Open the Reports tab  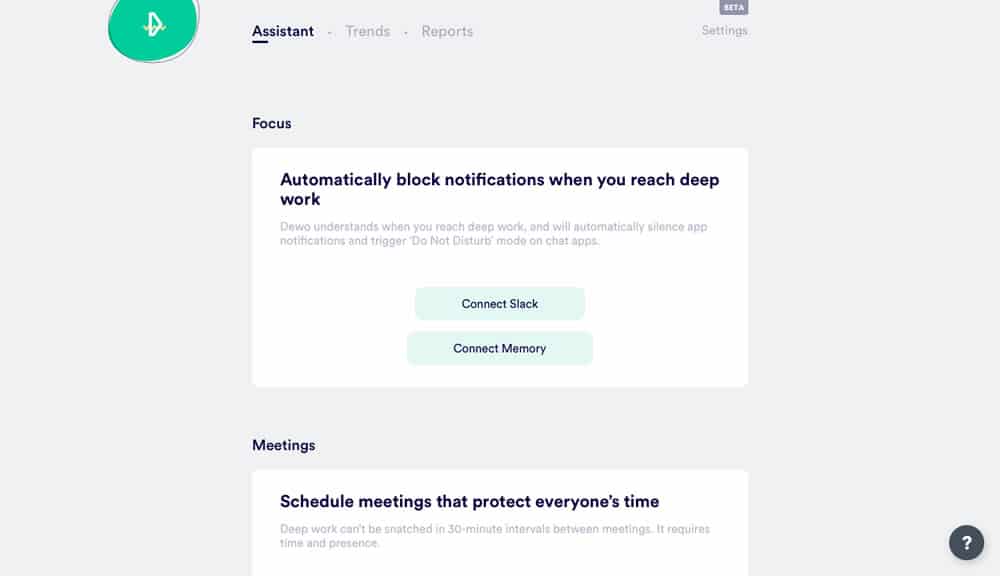coord(447,31)
